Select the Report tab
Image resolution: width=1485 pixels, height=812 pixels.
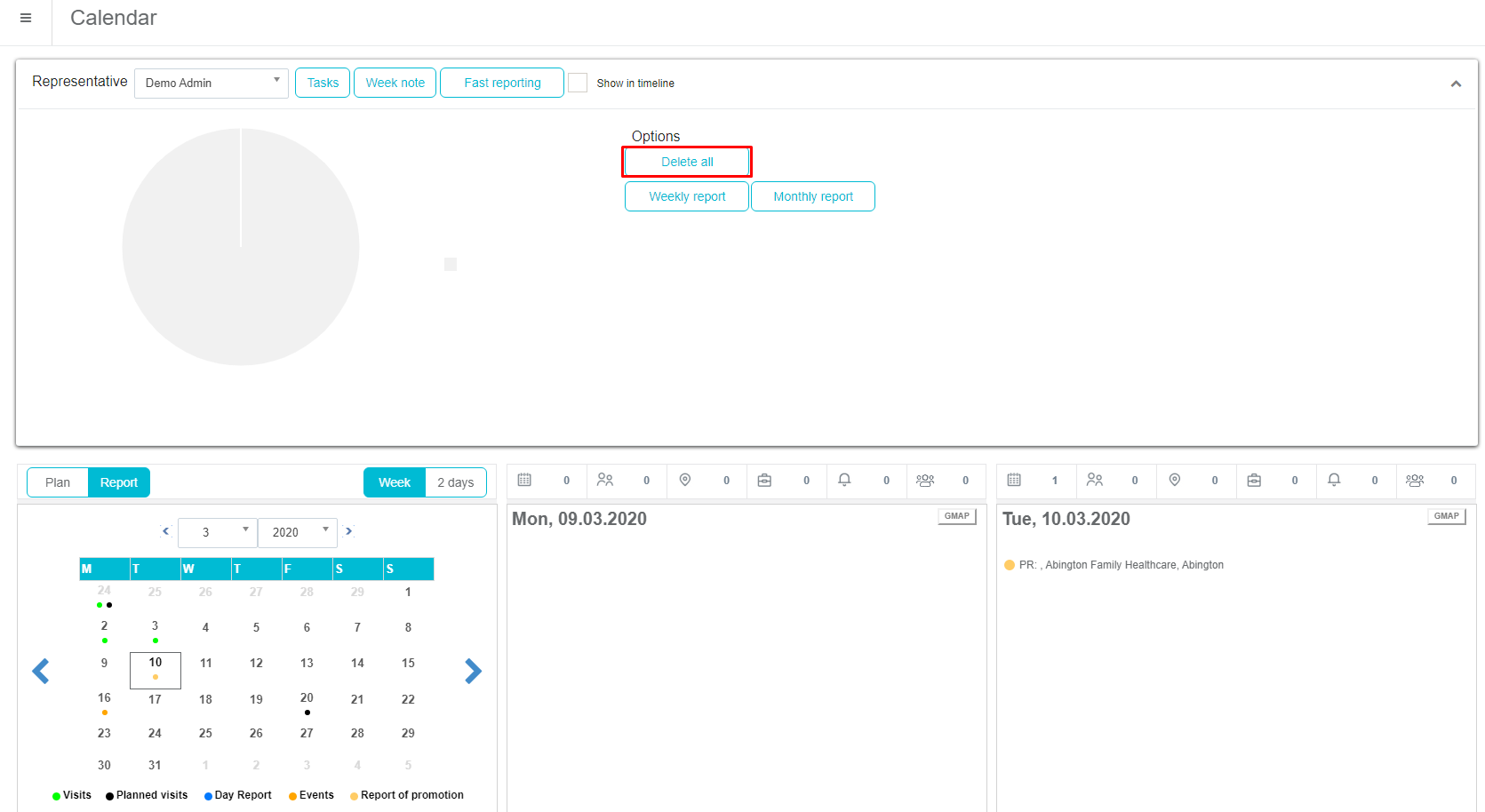pos(119,482)
